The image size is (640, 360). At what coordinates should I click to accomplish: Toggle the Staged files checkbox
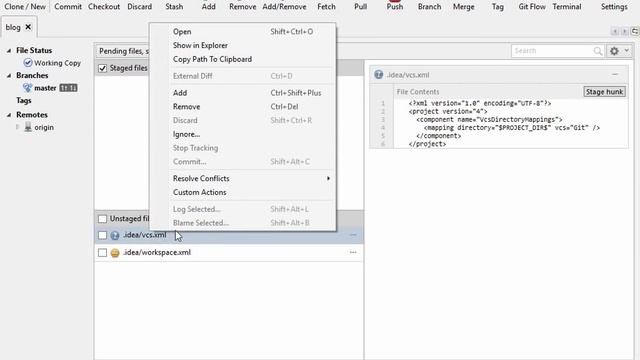[x=102, y=68]
